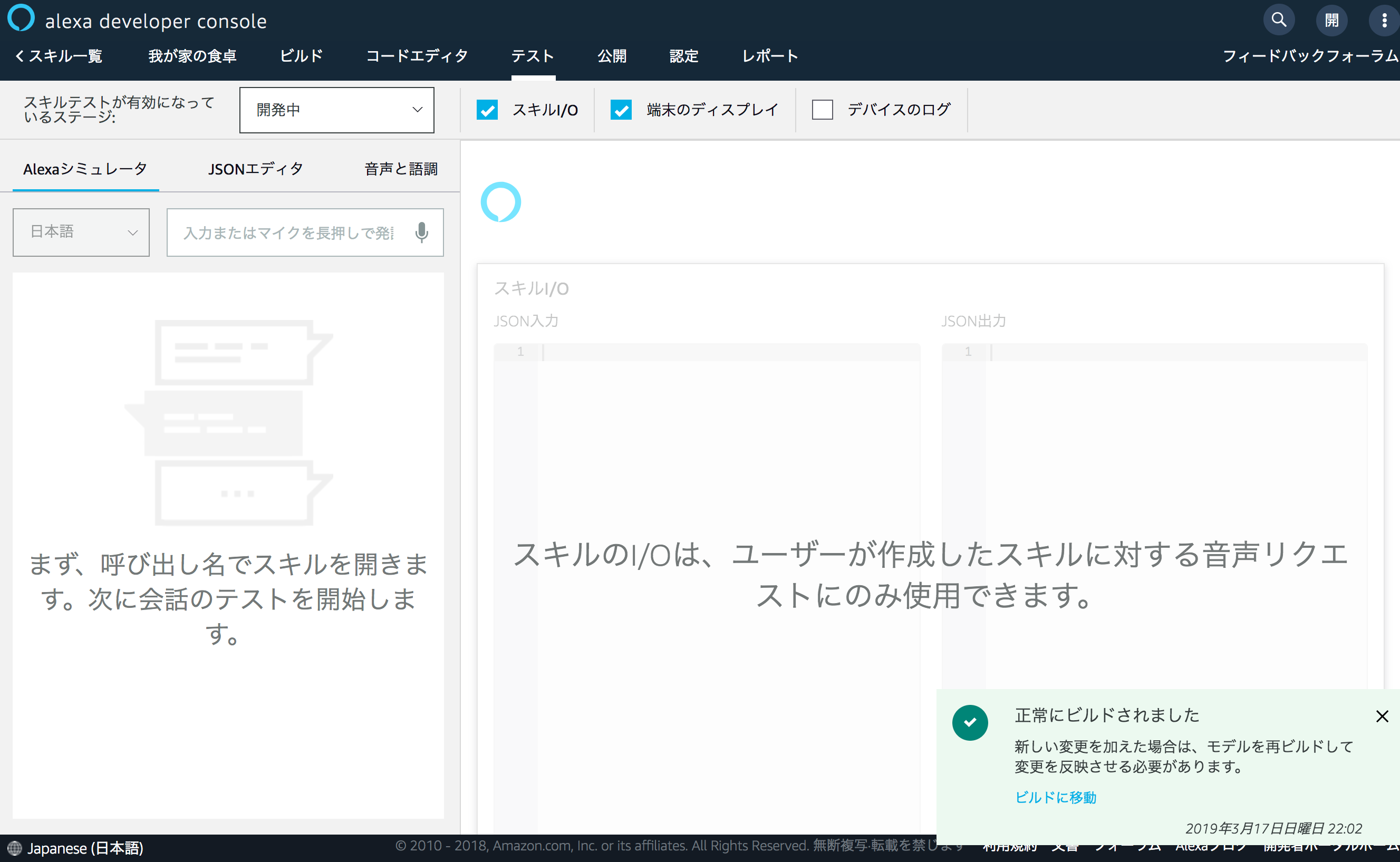The image size is (1400, 862).
Task: Click the utterance text input field
Action: (288, 233)
